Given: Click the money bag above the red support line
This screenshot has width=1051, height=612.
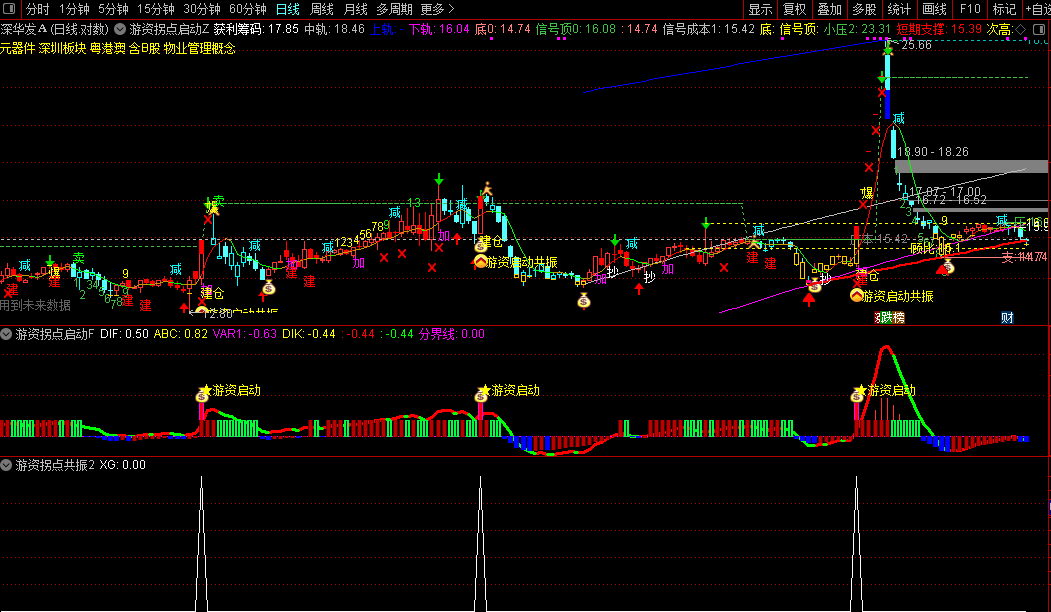Looking at the screenshot, I should [x=948, y=267].
